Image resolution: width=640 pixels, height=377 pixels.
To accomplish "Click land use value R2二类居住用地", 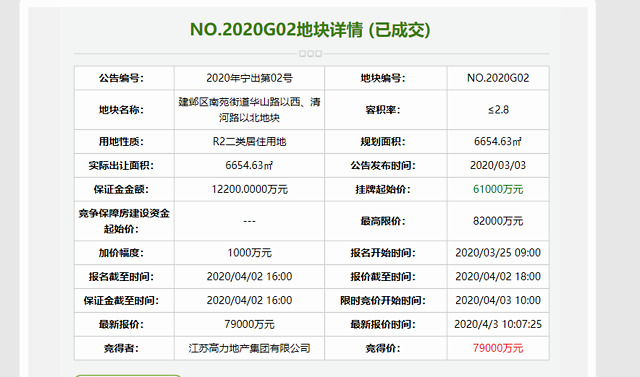I will [249, 142].
